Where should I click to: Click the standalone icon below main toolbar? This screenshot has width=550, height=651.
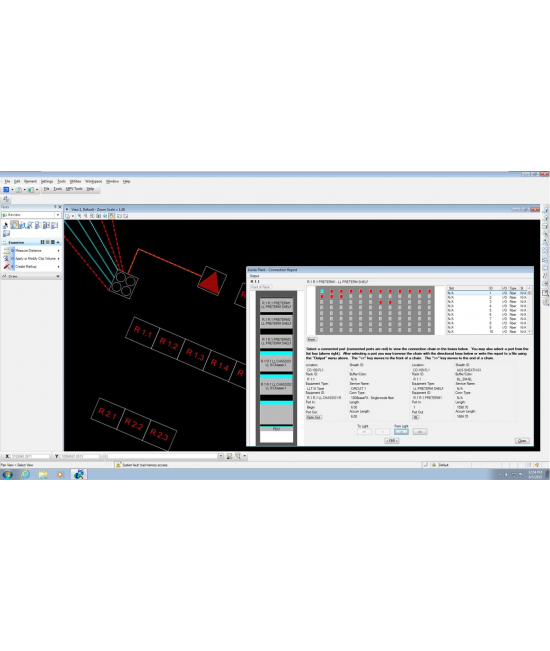click(x=6, y=199)
